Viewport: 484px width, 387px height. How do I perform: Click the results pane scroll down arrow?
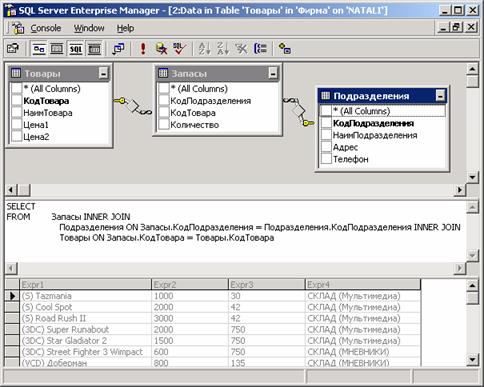472,359
